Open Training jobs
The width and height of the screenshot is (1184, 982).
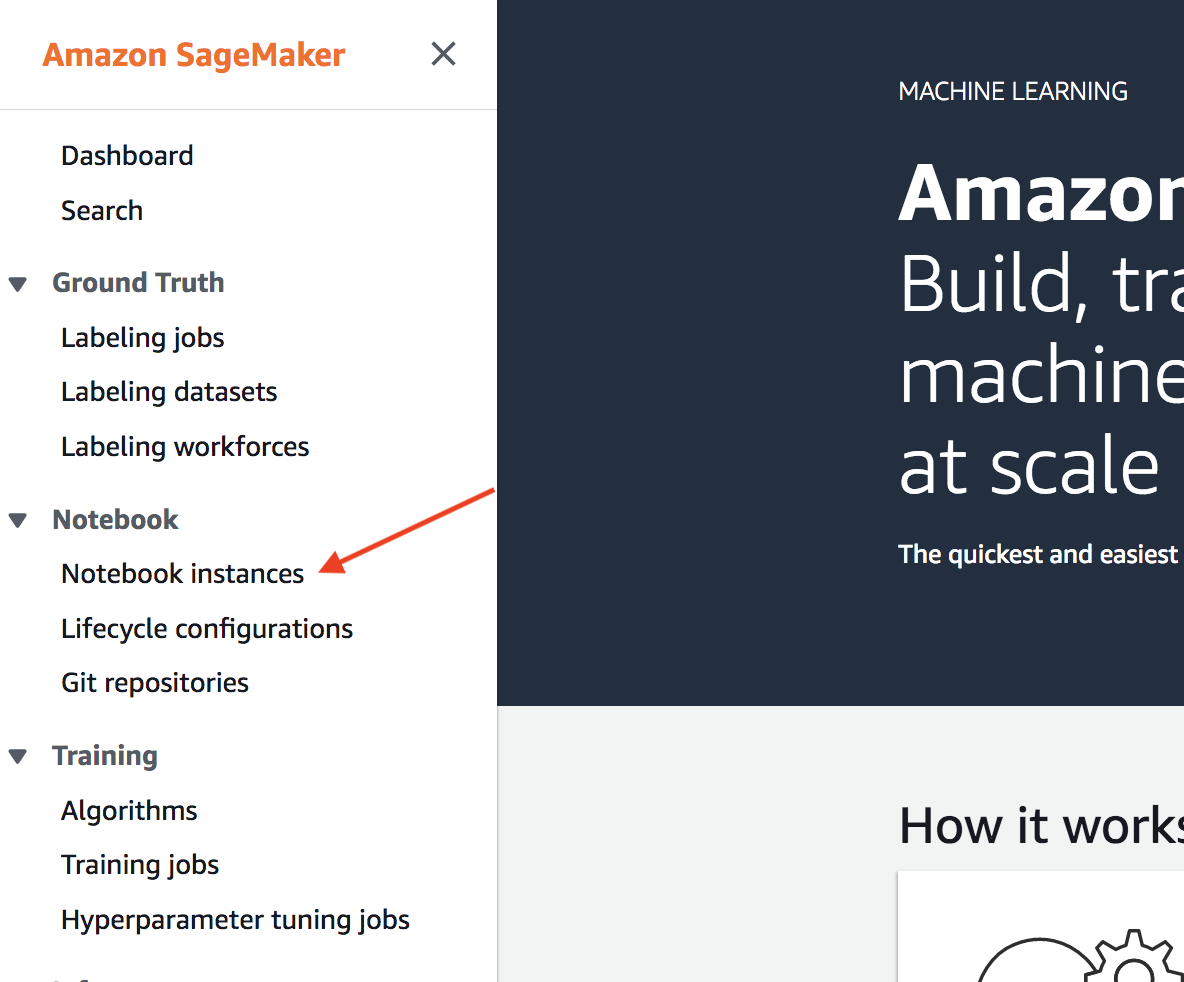(140, 865)
